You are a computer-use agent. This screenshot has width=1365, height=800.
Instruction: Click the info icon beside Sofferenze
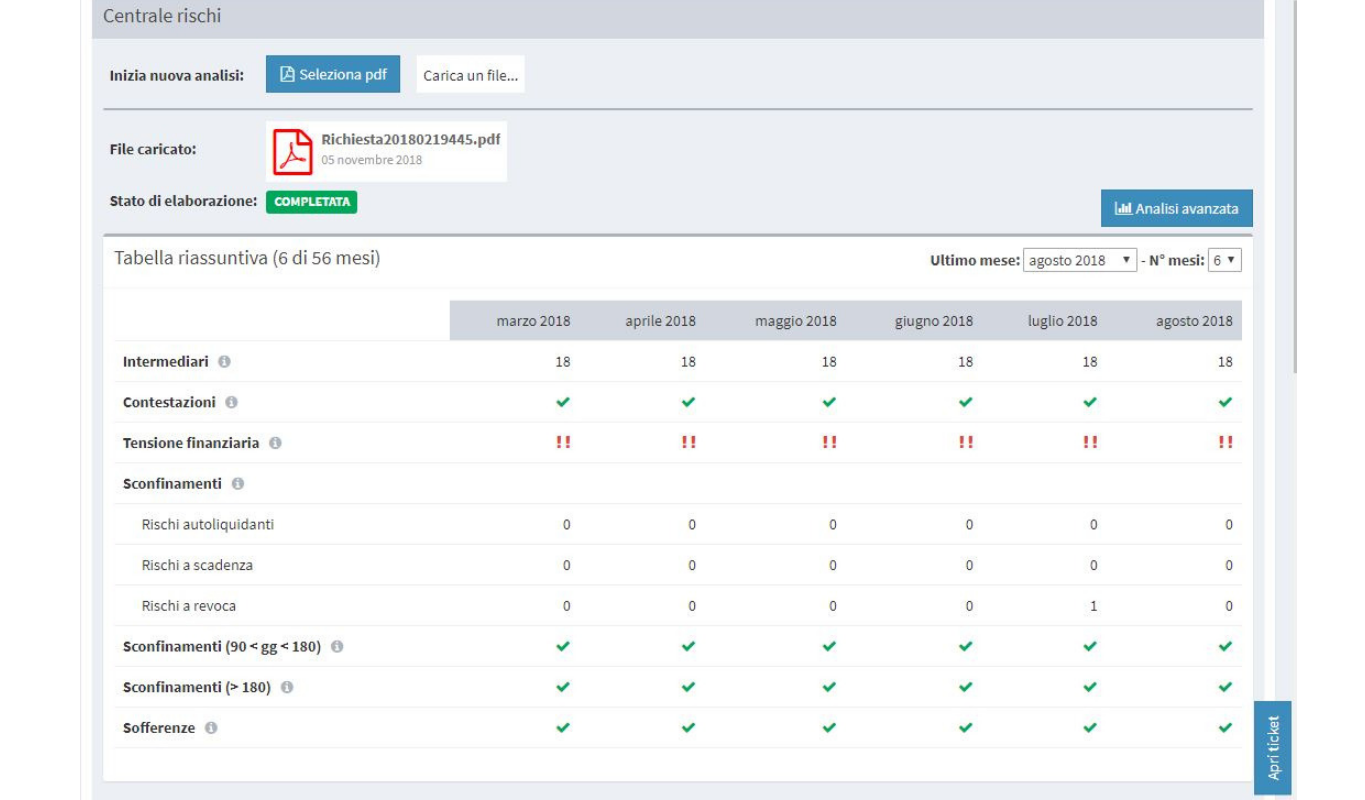pyautogui.click(x=211, y=728)
